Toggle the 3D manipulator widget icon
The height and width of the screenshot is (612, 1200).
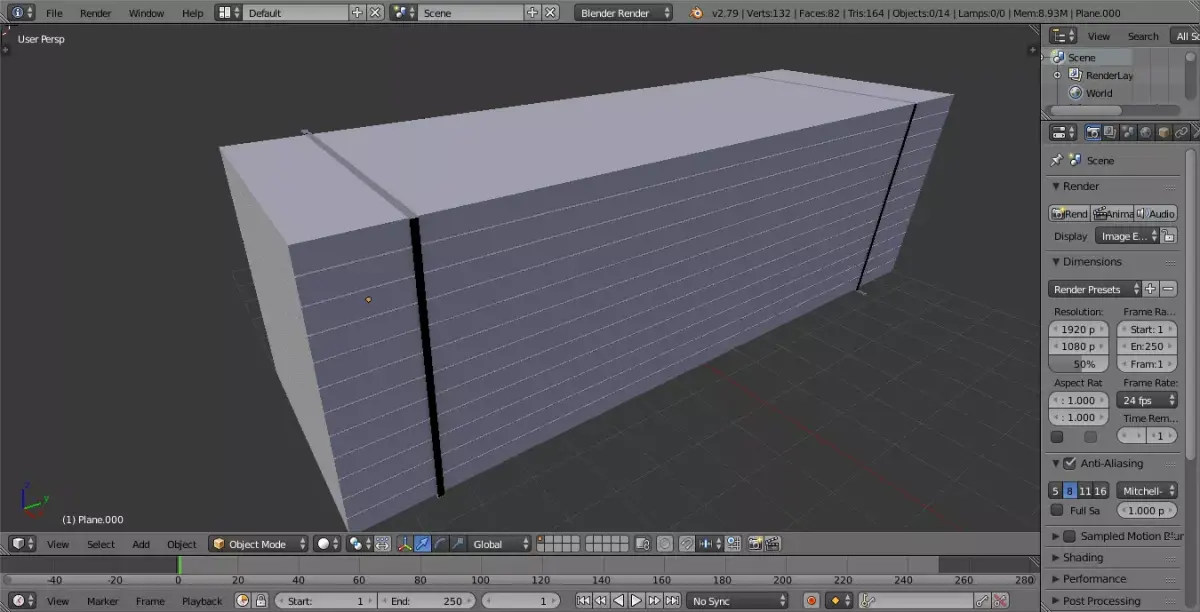point(405,544)
